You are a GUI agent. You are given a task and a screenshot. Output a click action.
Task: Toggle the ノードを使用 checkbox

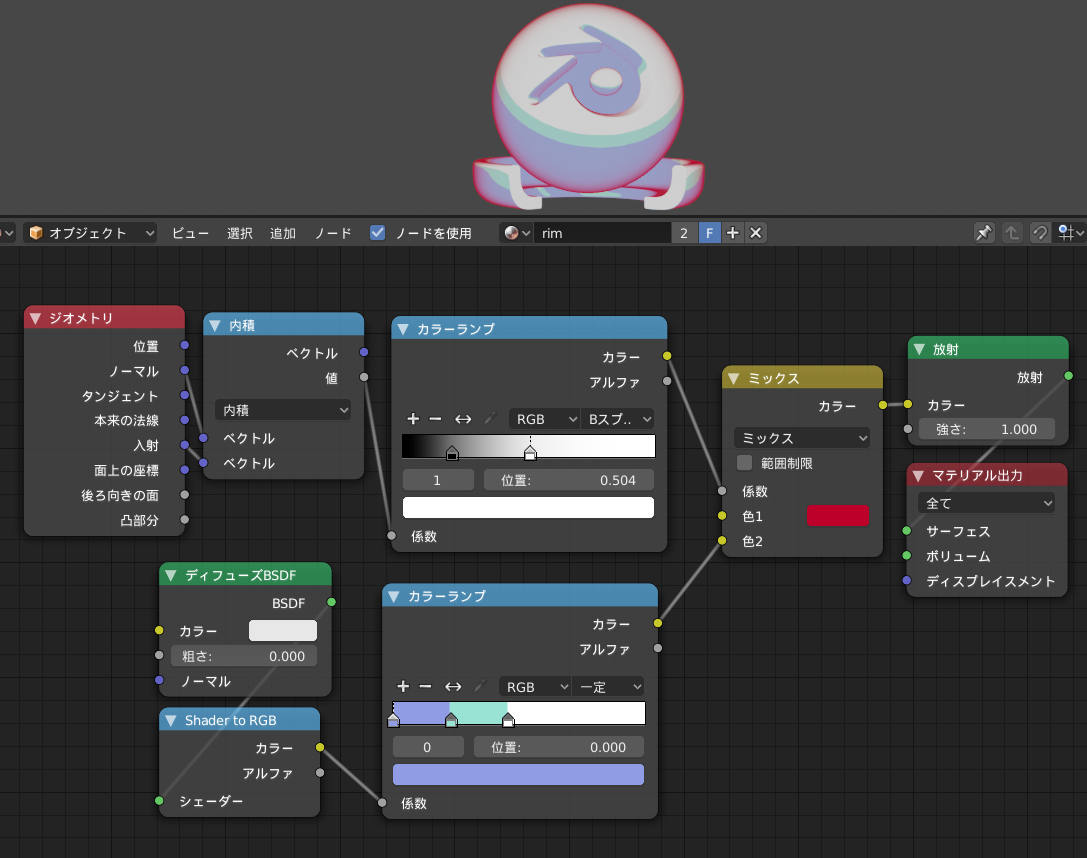pos(377,232)
